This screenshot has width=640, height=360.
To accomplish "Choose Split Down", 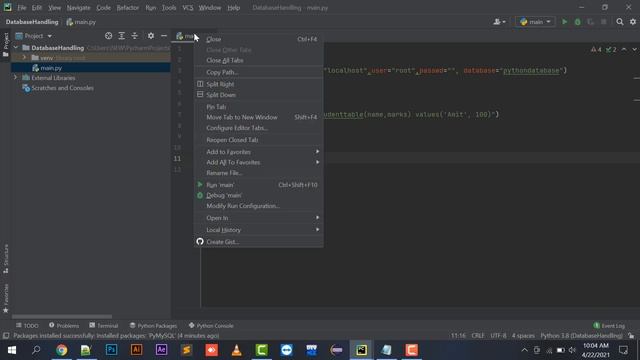I will click(258, 95).
